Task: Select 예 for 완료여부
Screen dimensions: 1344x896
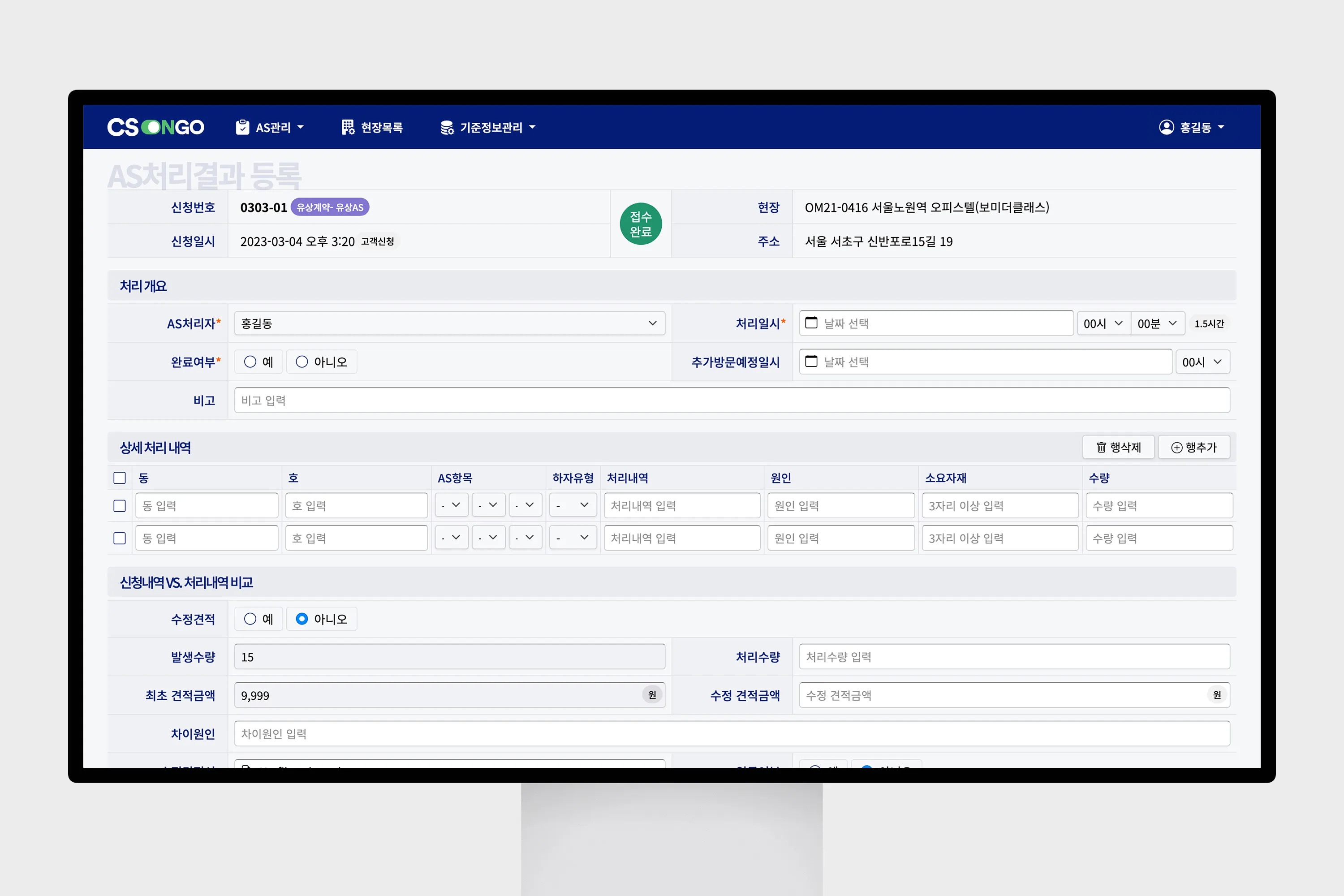Action: (250, 362)
